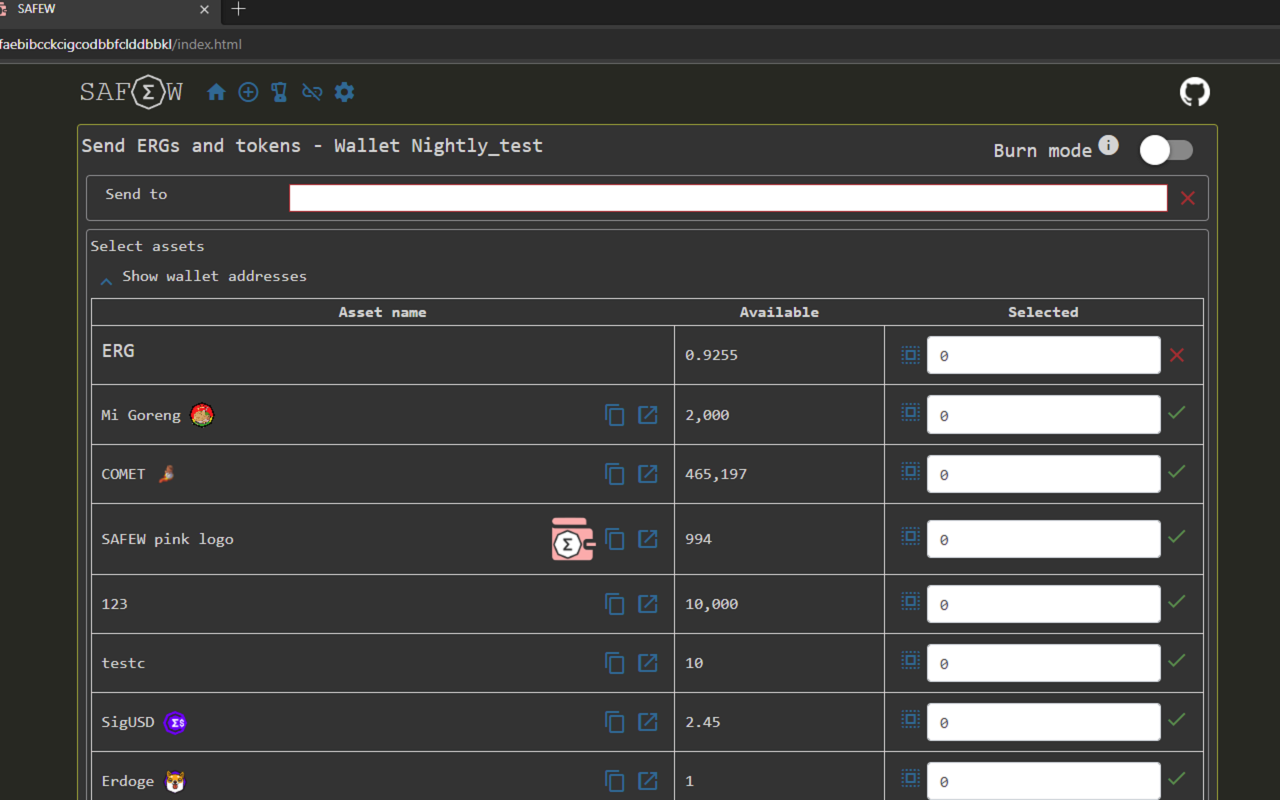Screen dimensions: 1280x800
Task: Open the GitHub repository icon
Action: point(1194,93)
